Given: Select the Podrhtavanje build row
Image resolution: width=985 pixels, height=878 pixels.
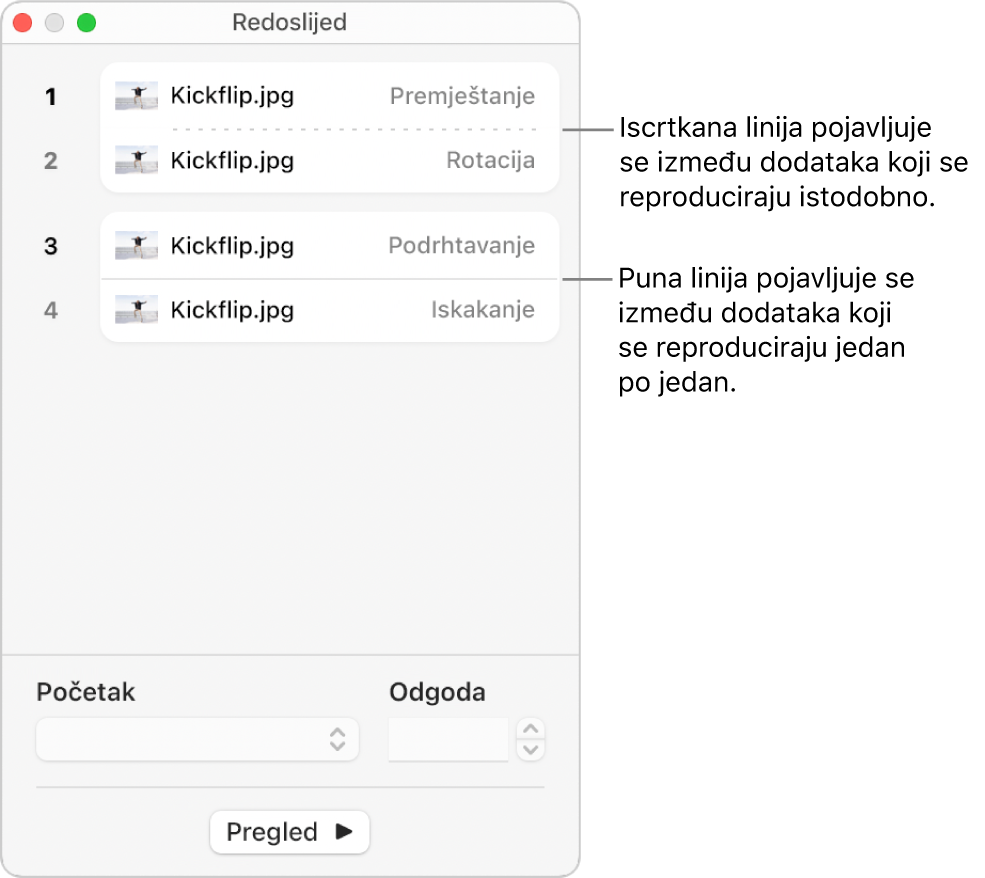Looking at the screenshot, I should (329, 246).
